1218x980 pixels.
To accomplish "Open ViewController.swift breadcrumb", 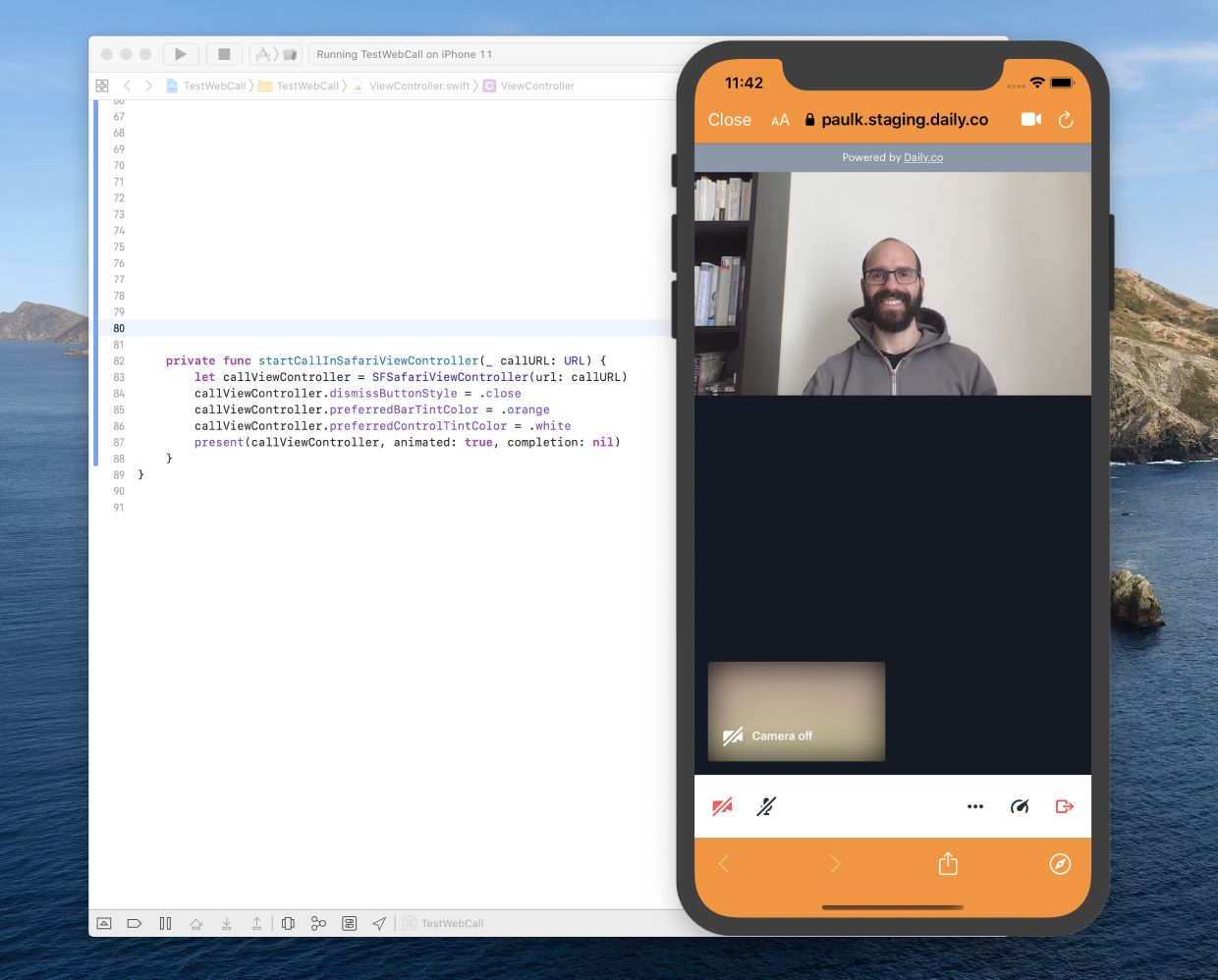I will click(x=412, y=85).
